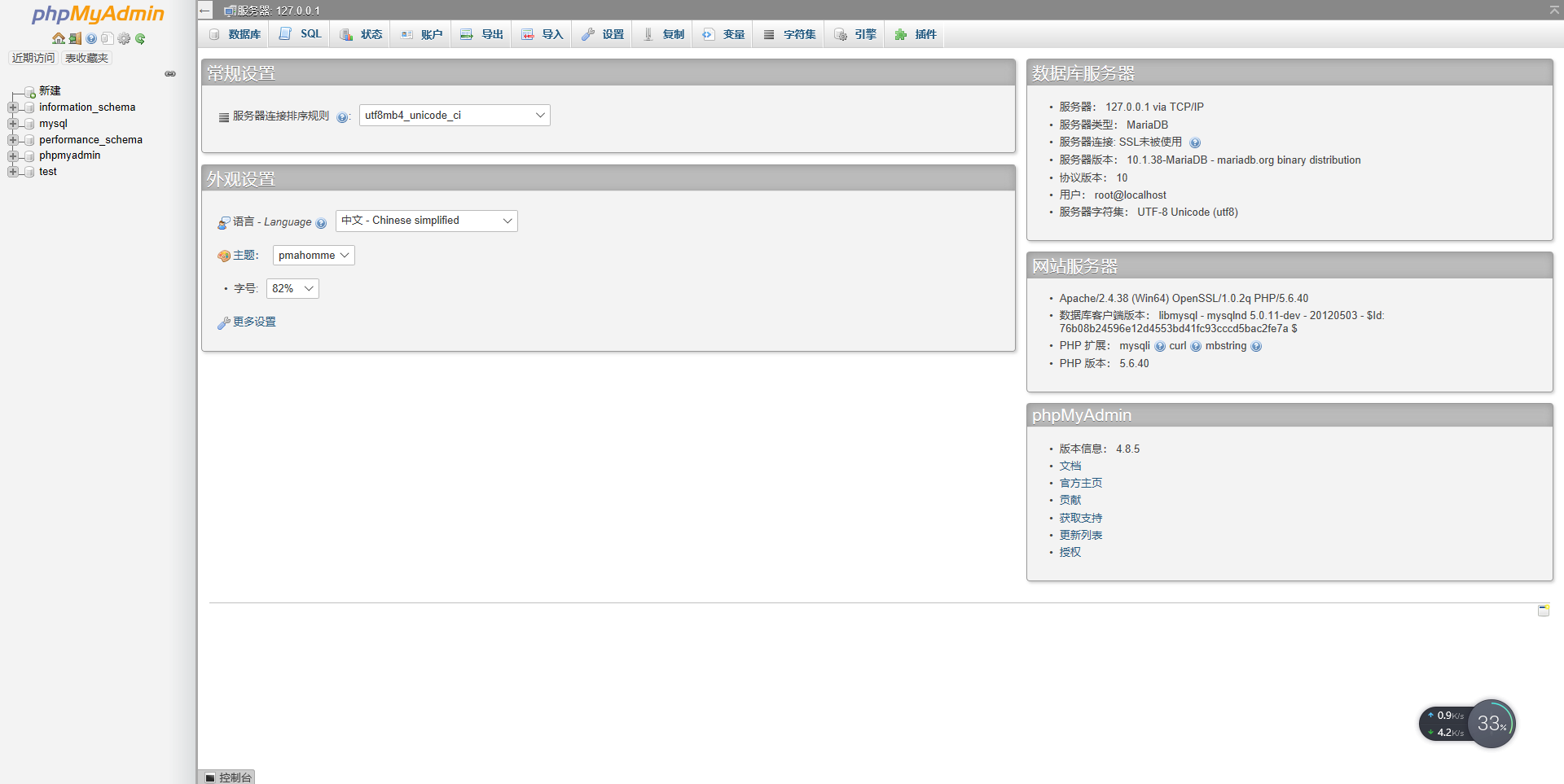Open the phpMyAdmin documentation question mark icon

[x=90, y=38]
